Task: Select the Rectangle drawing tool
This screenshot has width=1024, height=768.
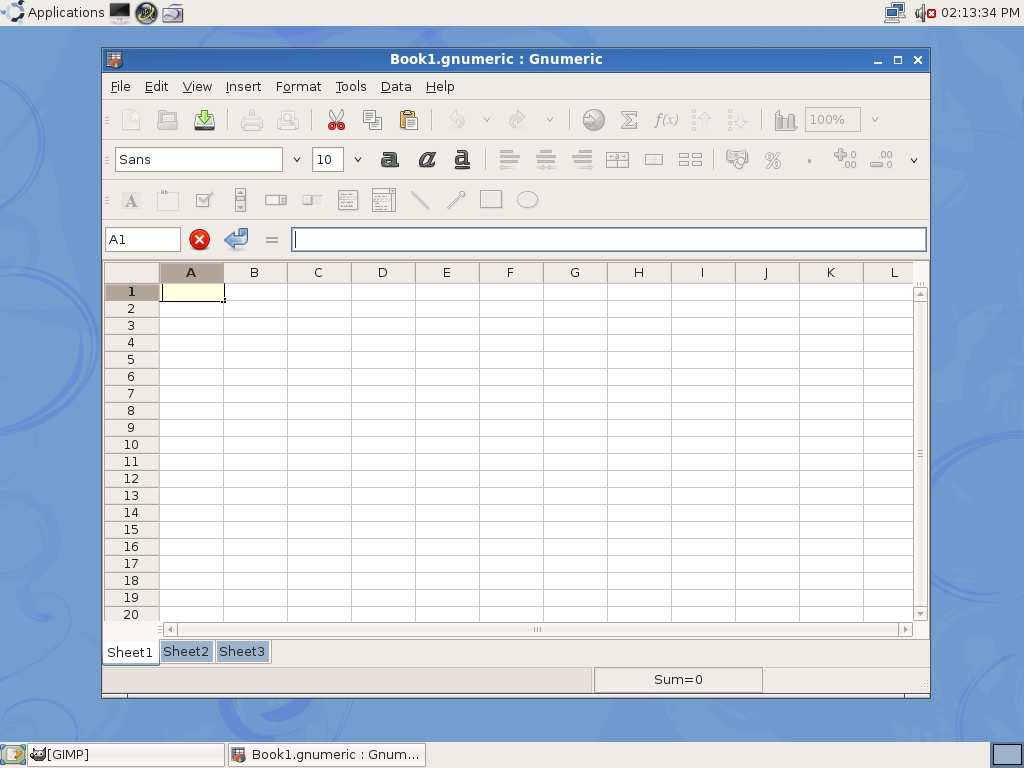Action: 491,200
